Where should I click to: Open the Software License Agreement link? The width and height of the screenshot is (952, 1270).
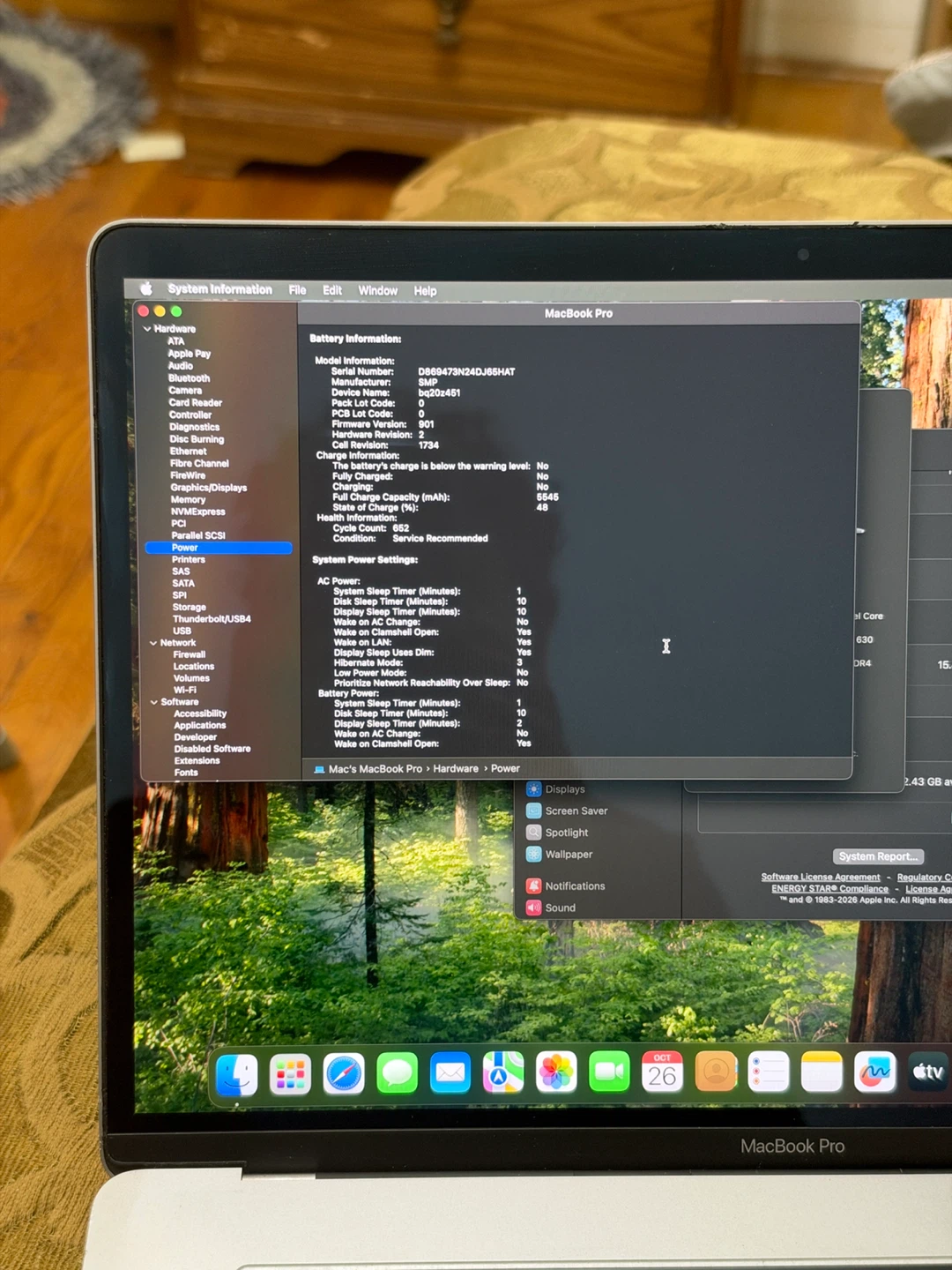tap(821, 878)
